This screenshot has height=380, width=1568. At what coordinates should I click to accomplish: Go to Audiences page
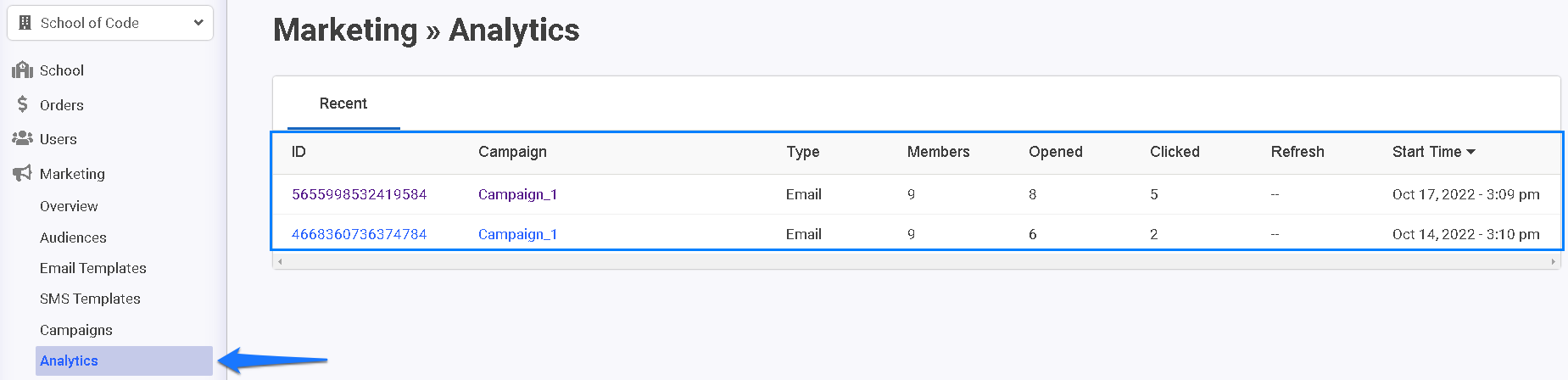point(73,237)
